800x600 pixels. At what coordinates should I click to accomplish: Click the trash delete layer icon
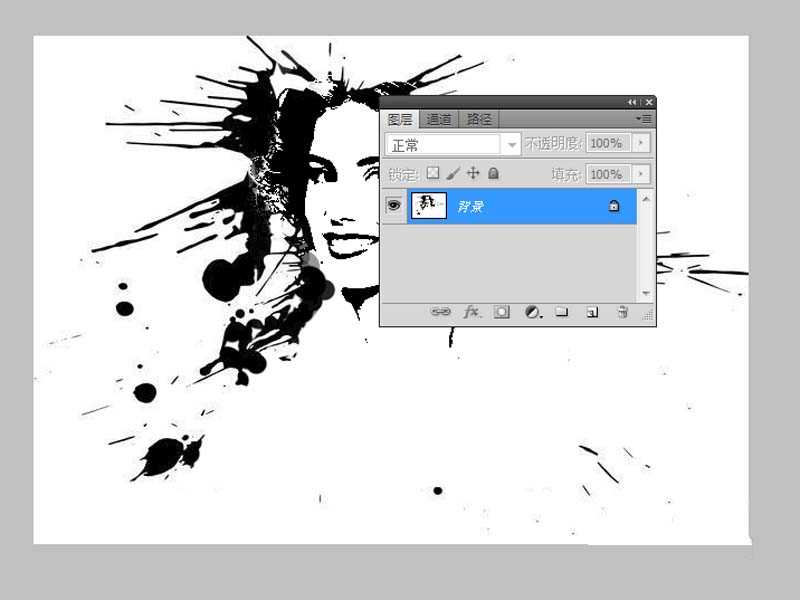pyautogui.click(x=622, y=312)
